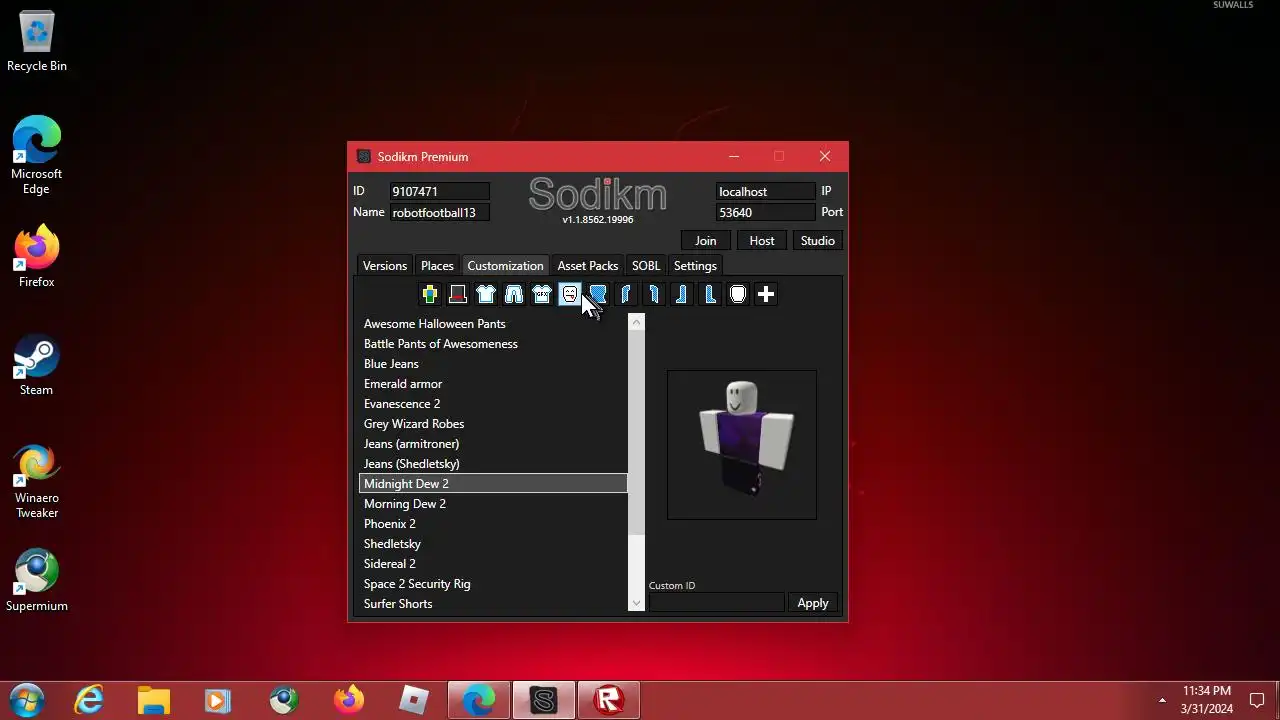This screenshot has width=1280, height=720.
Task: Click the Port field showing 53640
Action: click(765, 212)
